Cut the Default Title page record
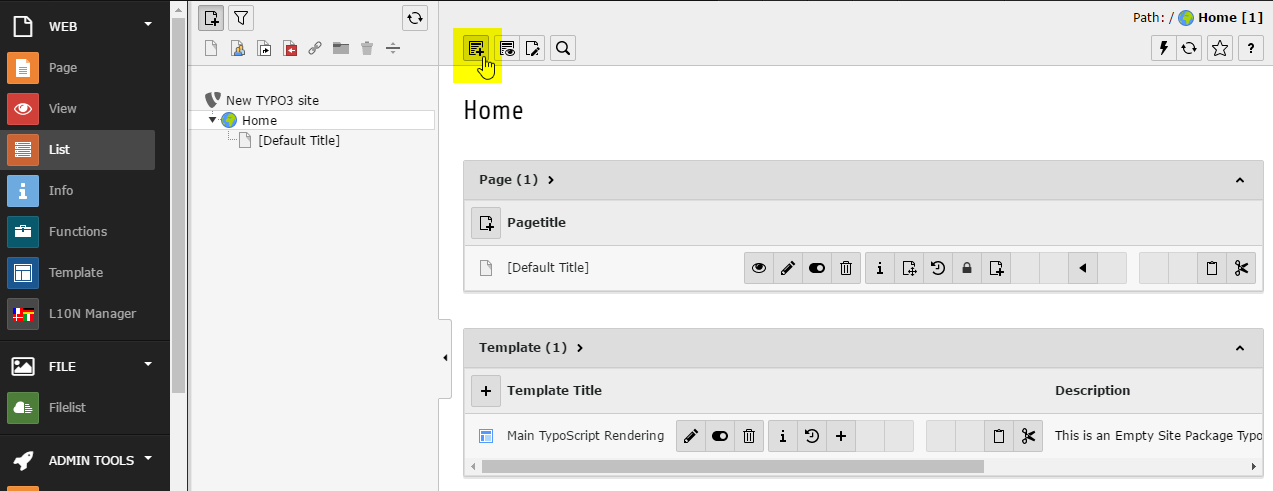The height and width of the screenshot is (491, 1273). click(x=1241, y=268)
